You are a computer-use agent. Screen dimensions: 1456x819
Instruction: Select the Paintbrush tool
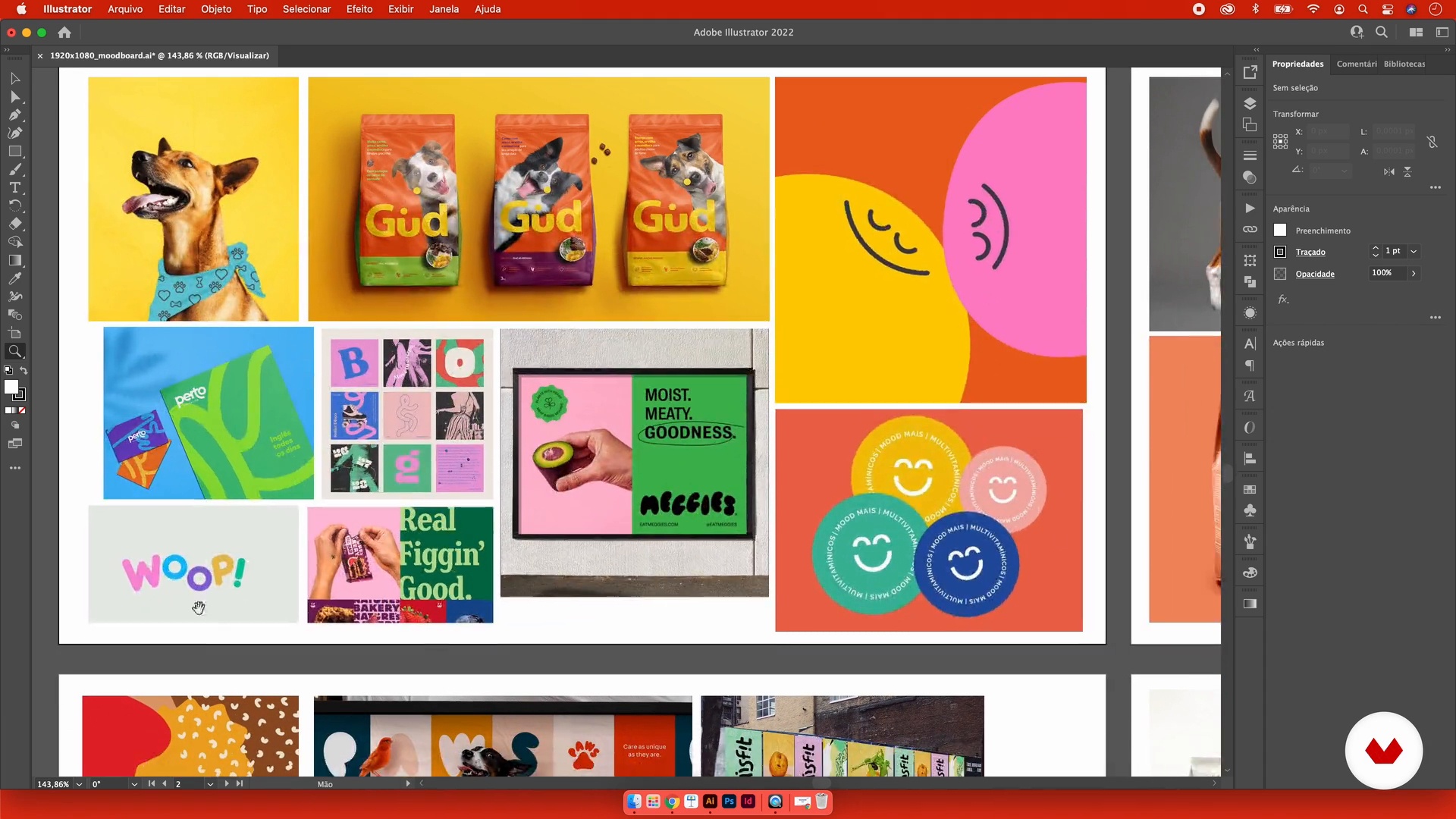(x=14, y=170)
